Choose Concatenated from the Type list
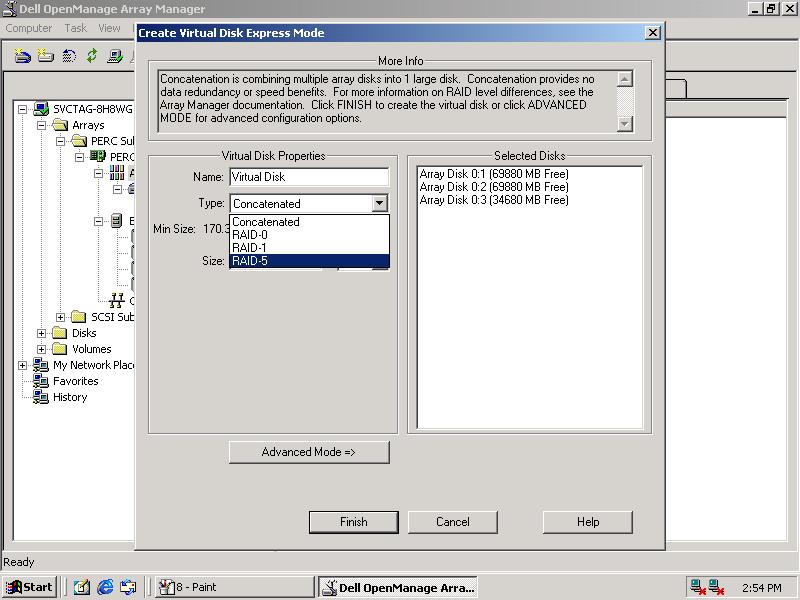 tap(309, 222)
